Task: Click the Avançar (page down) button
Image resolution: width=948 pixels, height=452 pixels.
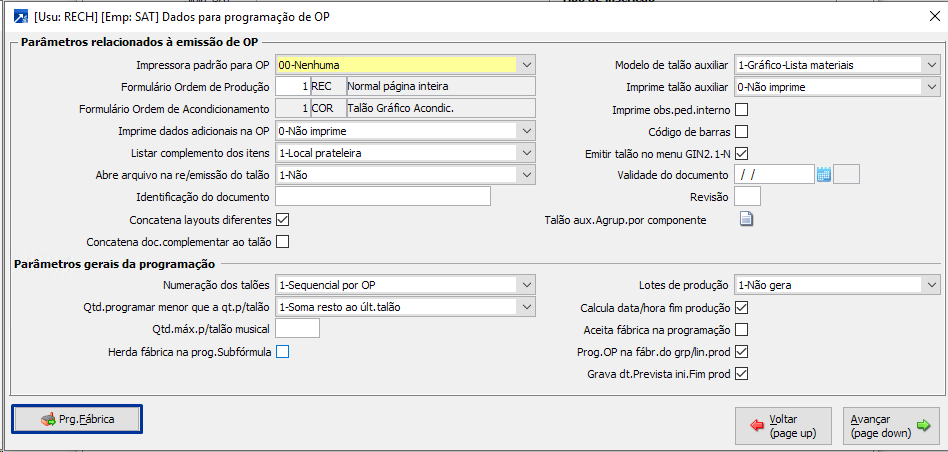Action: pyautogui.click(x=891, y=426)
